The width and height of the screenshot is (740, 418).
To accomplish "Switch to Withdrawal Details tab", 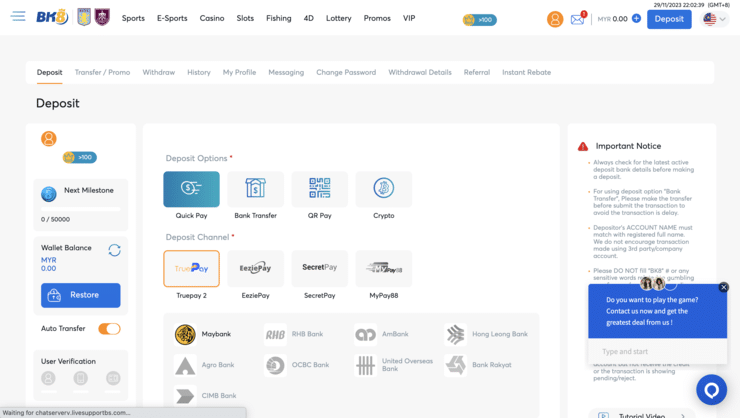I will point(420,73).
